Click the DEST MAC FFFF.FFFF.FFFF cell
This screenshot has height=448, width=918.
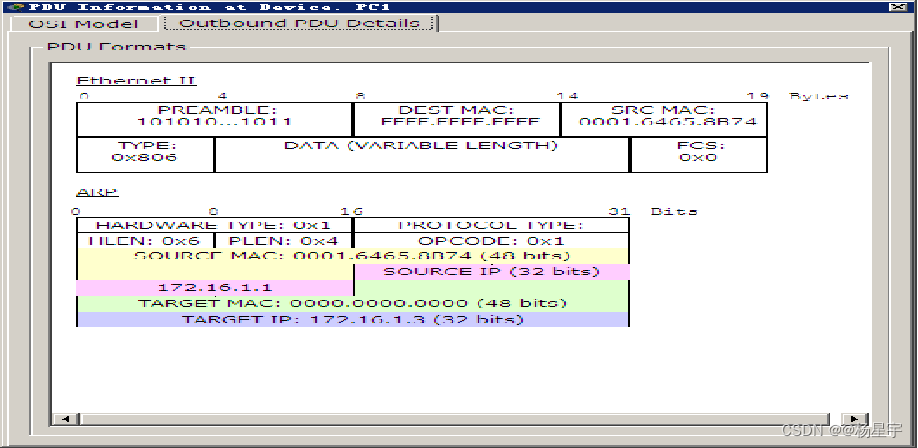457,119
